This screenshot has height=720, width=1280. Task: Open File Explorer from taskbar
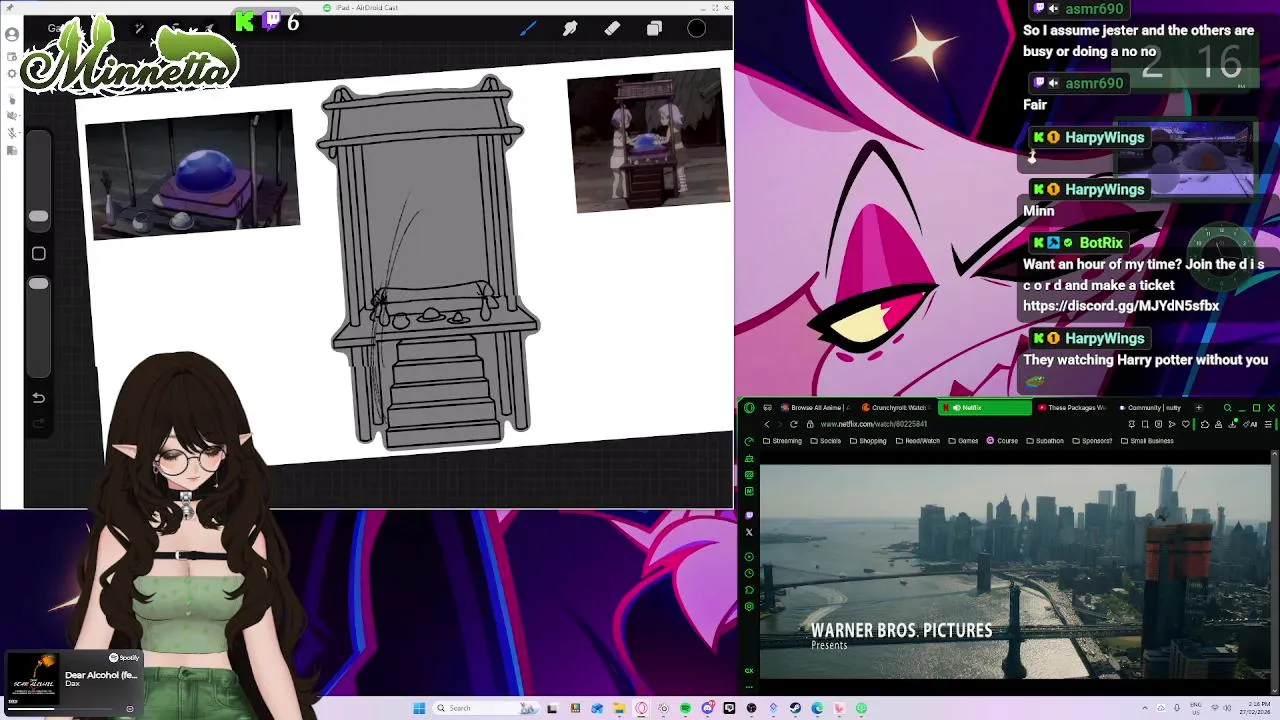619,708
